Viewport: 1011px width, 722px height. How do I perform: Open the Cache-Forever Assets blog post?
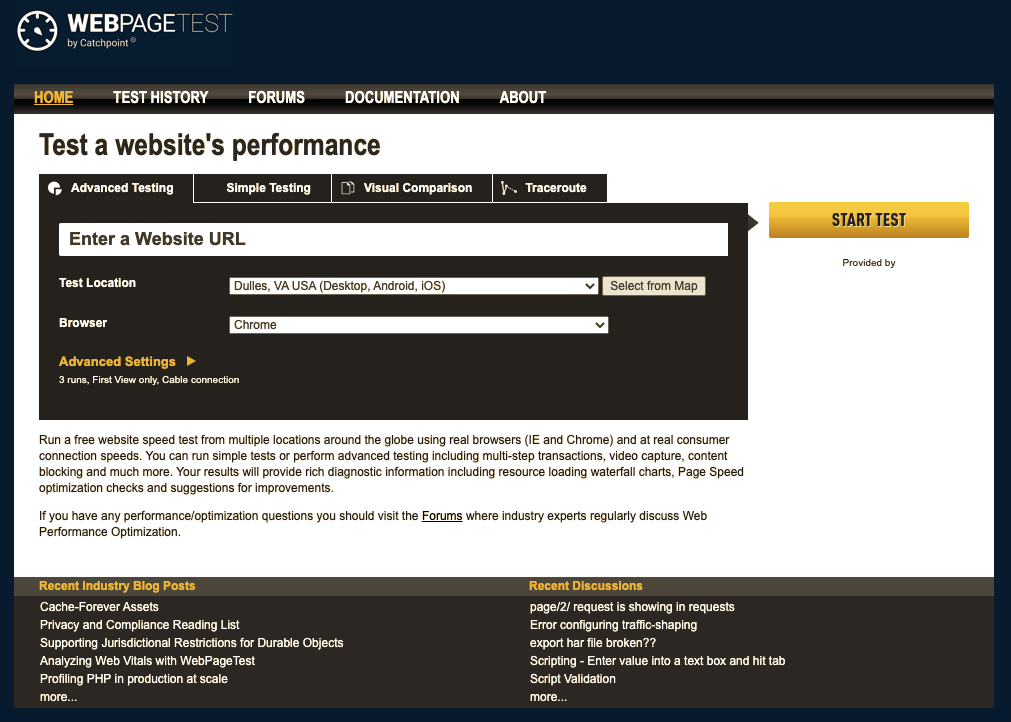click(x=99, y=607)
